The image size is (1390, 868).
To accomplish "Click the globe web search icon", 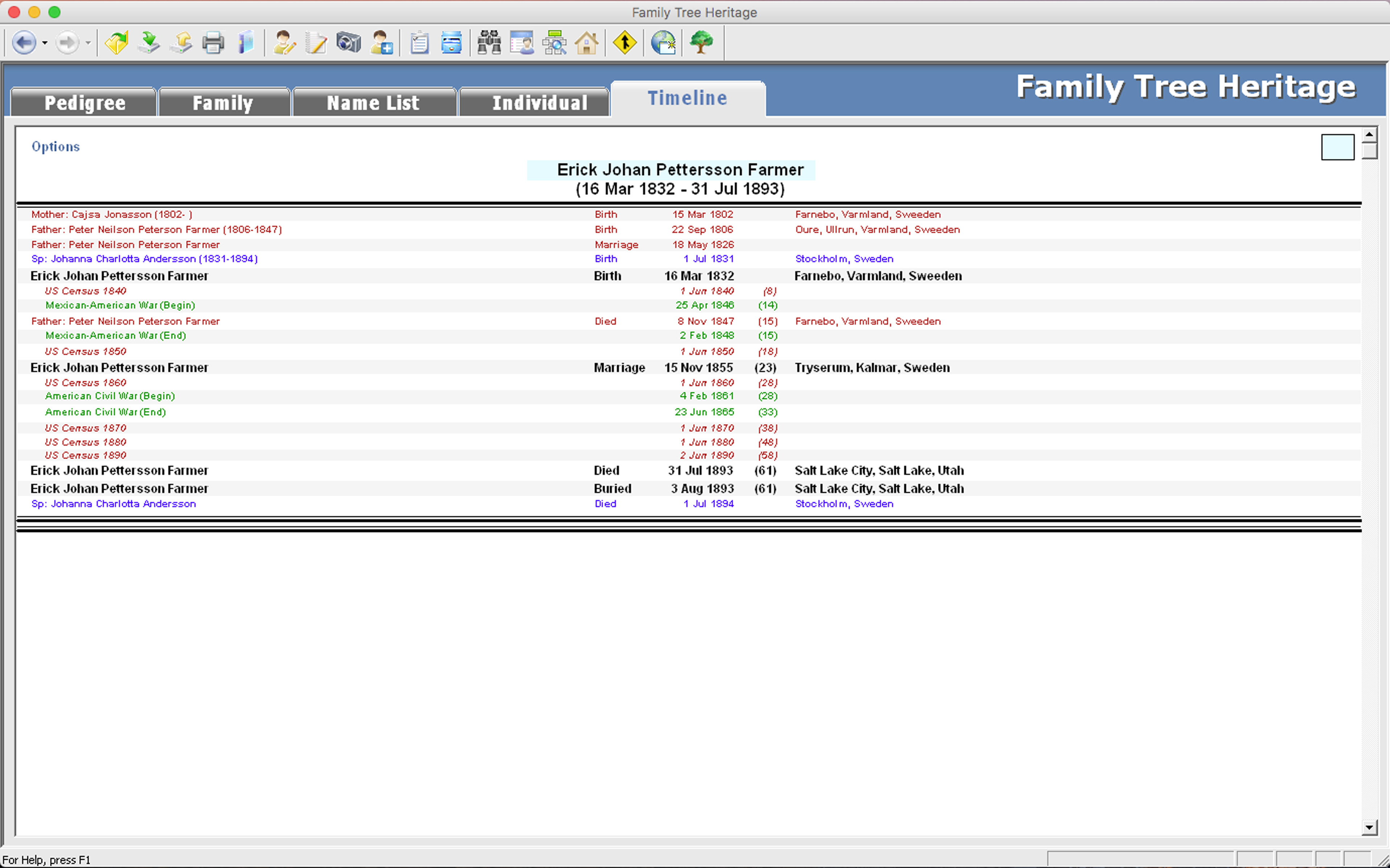I will pos(663,42).
